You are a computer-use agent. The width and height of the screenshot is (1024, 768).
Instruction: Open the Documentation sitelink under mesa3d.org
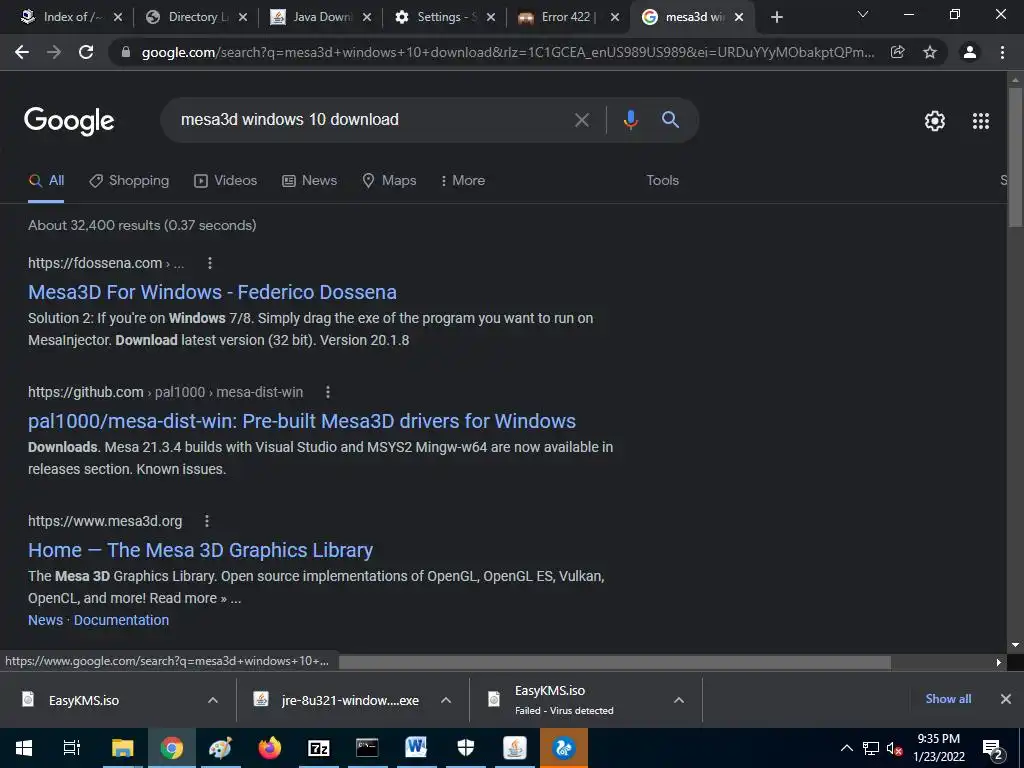[x=121, y=620]
